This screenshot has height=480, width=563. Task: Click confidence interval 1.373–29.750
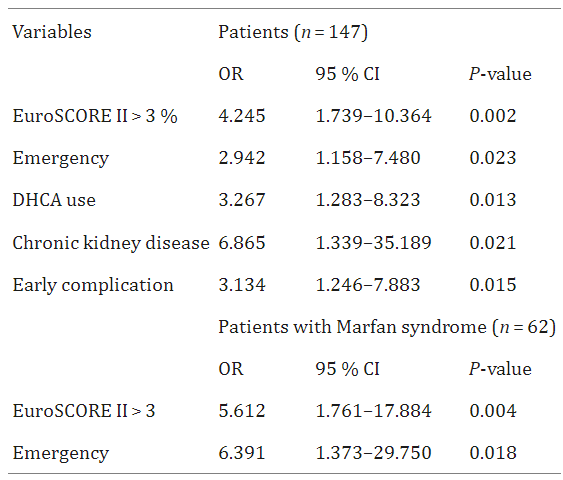(373, 453)
